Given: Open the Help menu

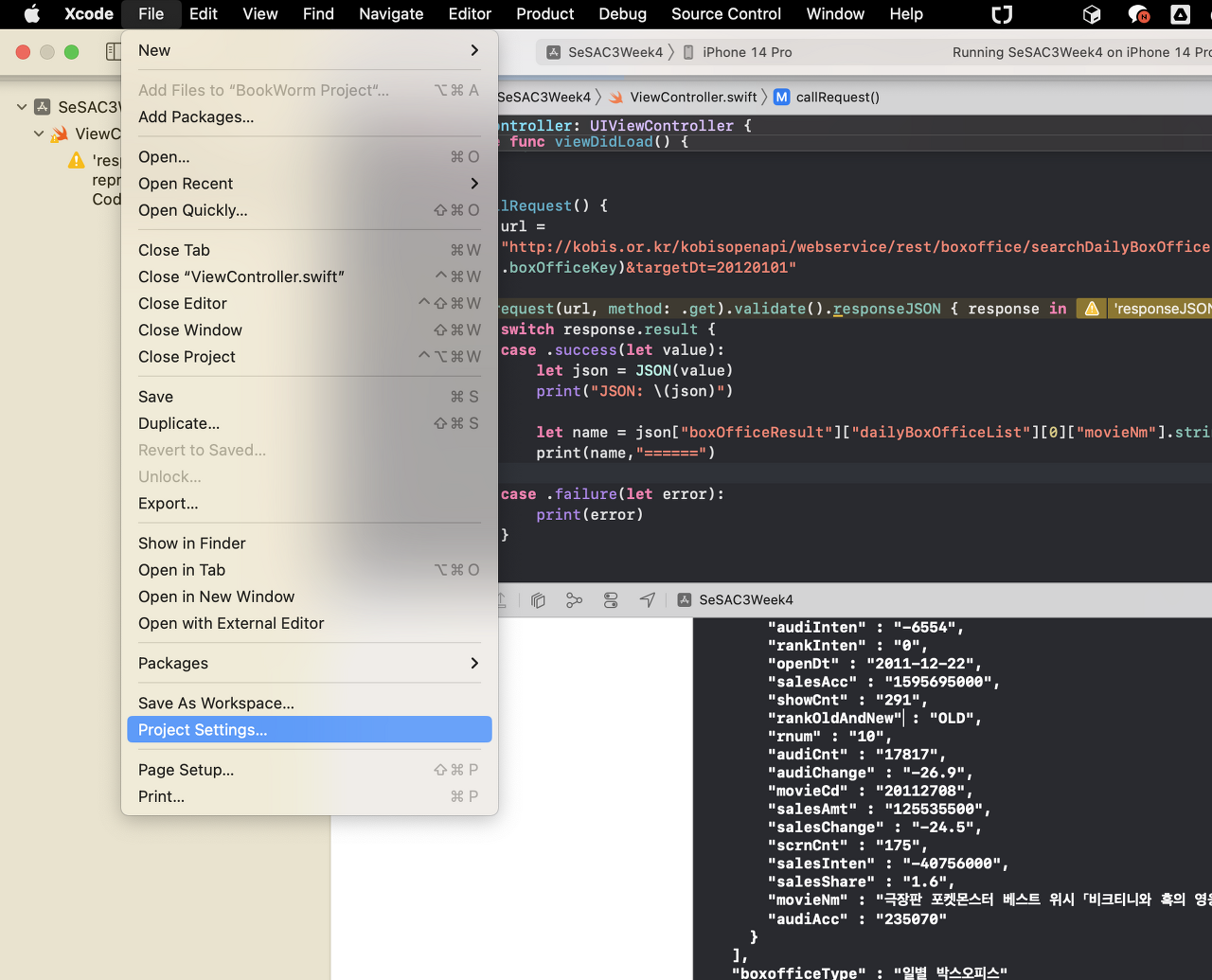Looking at the screenshot, I should coord(906,14).
